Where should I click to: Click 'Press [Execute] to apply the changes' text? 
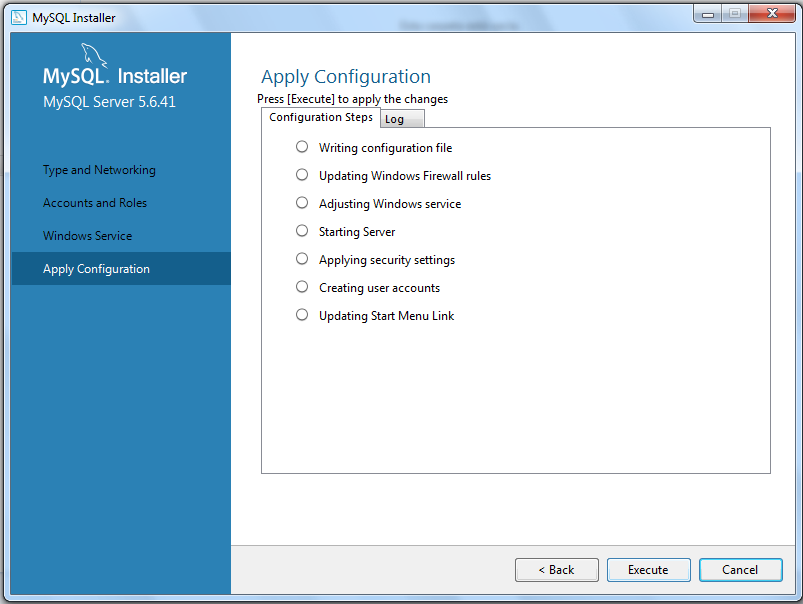coord(352,99)
